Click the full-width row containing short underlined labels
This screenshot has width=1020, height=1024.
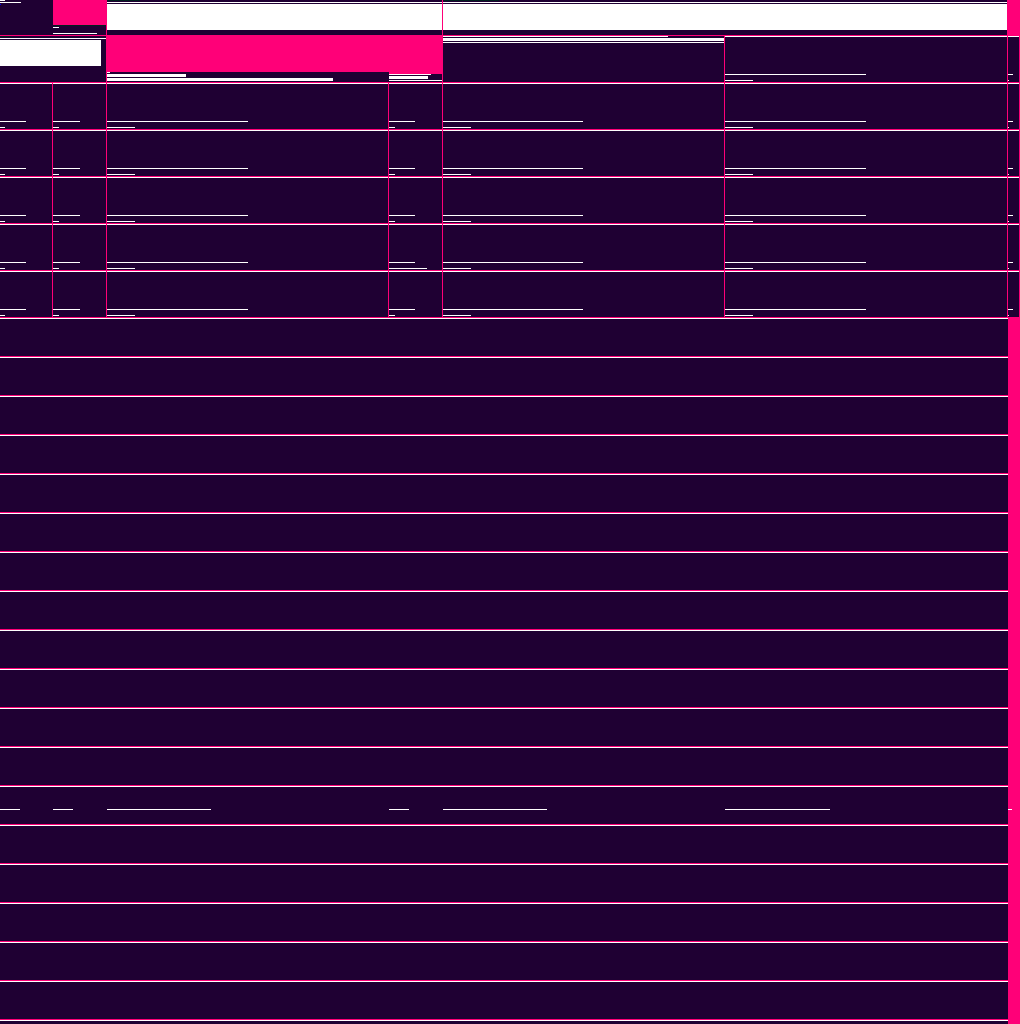[x=503, y=806]
